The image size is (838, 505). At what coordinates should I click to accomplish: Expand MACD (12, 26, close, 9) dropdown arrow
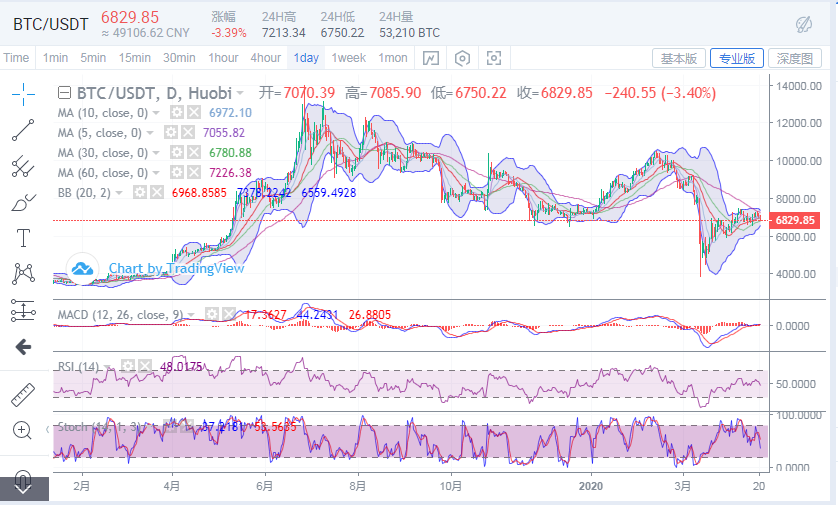click(191, 314)
